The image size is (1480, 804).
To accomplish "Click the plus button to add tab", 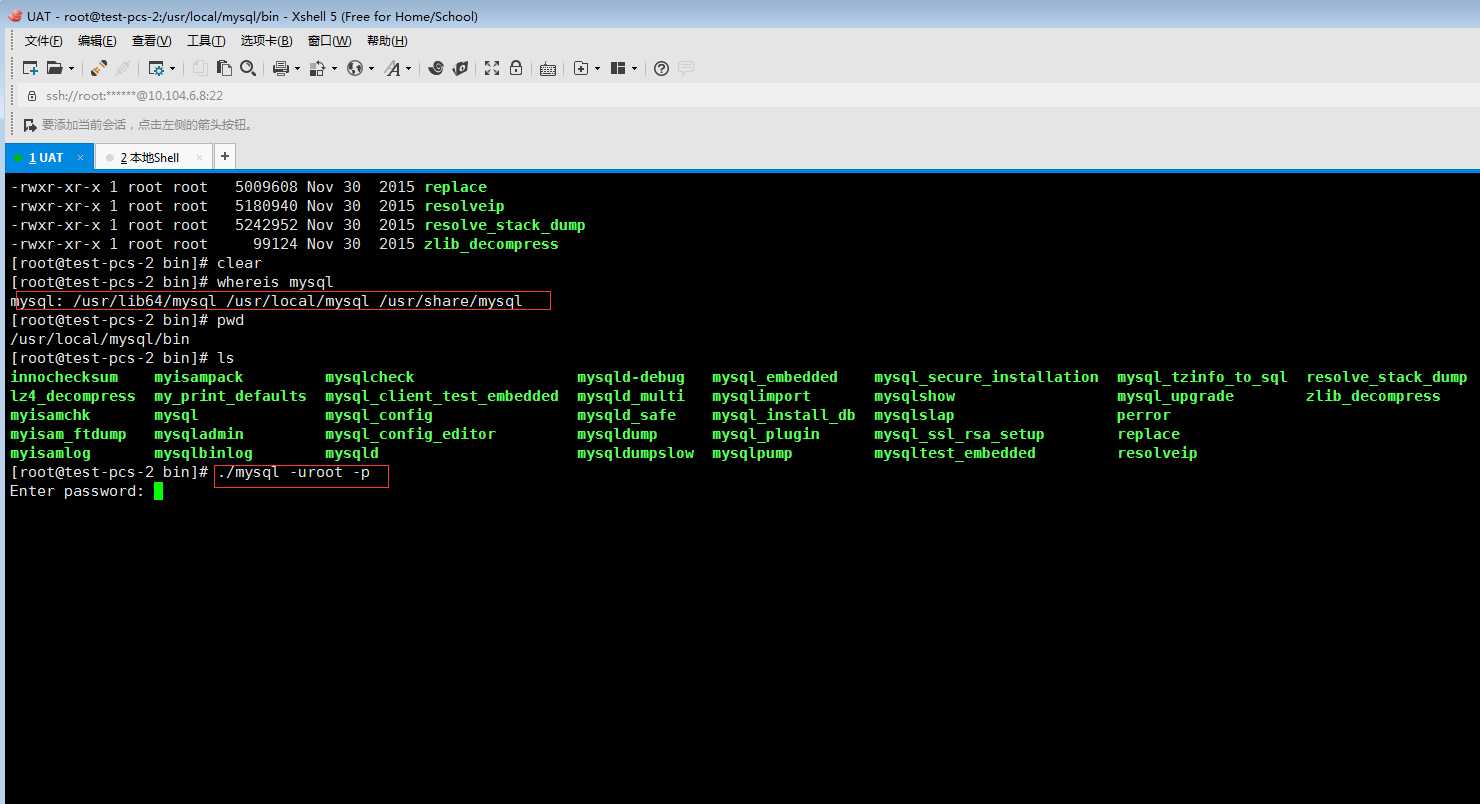I will 225,156.
